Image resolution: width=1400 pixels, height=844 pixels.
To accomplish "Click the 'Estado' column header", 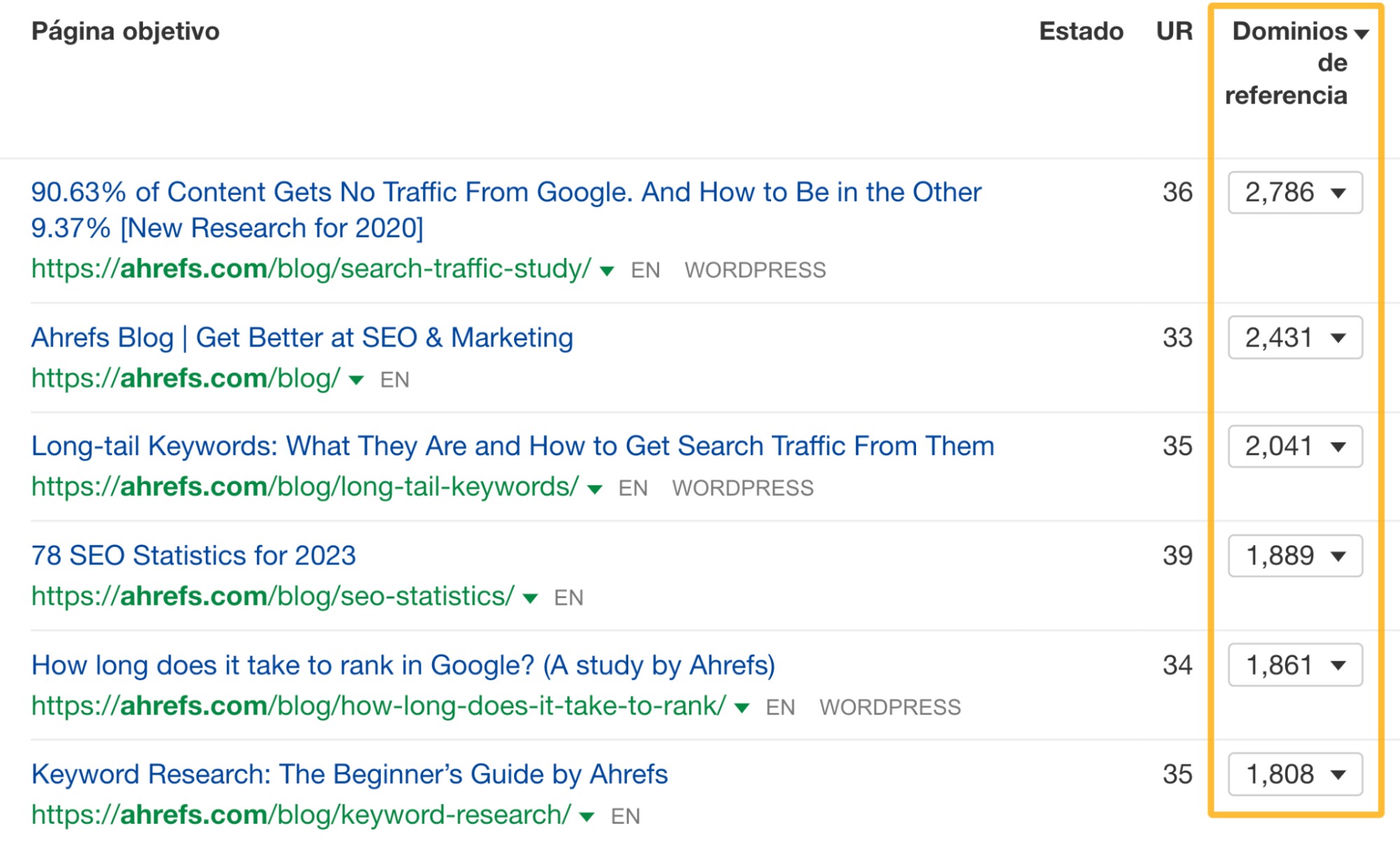I will click(1081, 31).
